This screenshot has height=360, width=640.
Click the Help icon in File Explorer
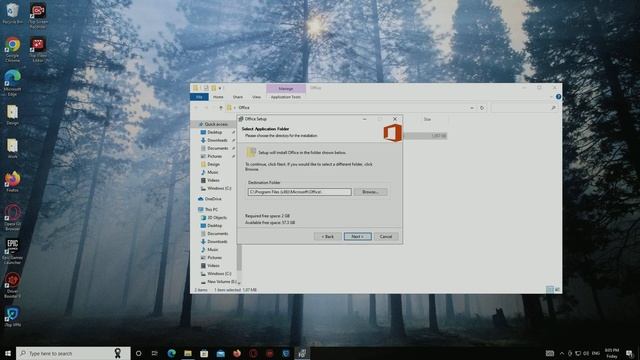(558, 97)
